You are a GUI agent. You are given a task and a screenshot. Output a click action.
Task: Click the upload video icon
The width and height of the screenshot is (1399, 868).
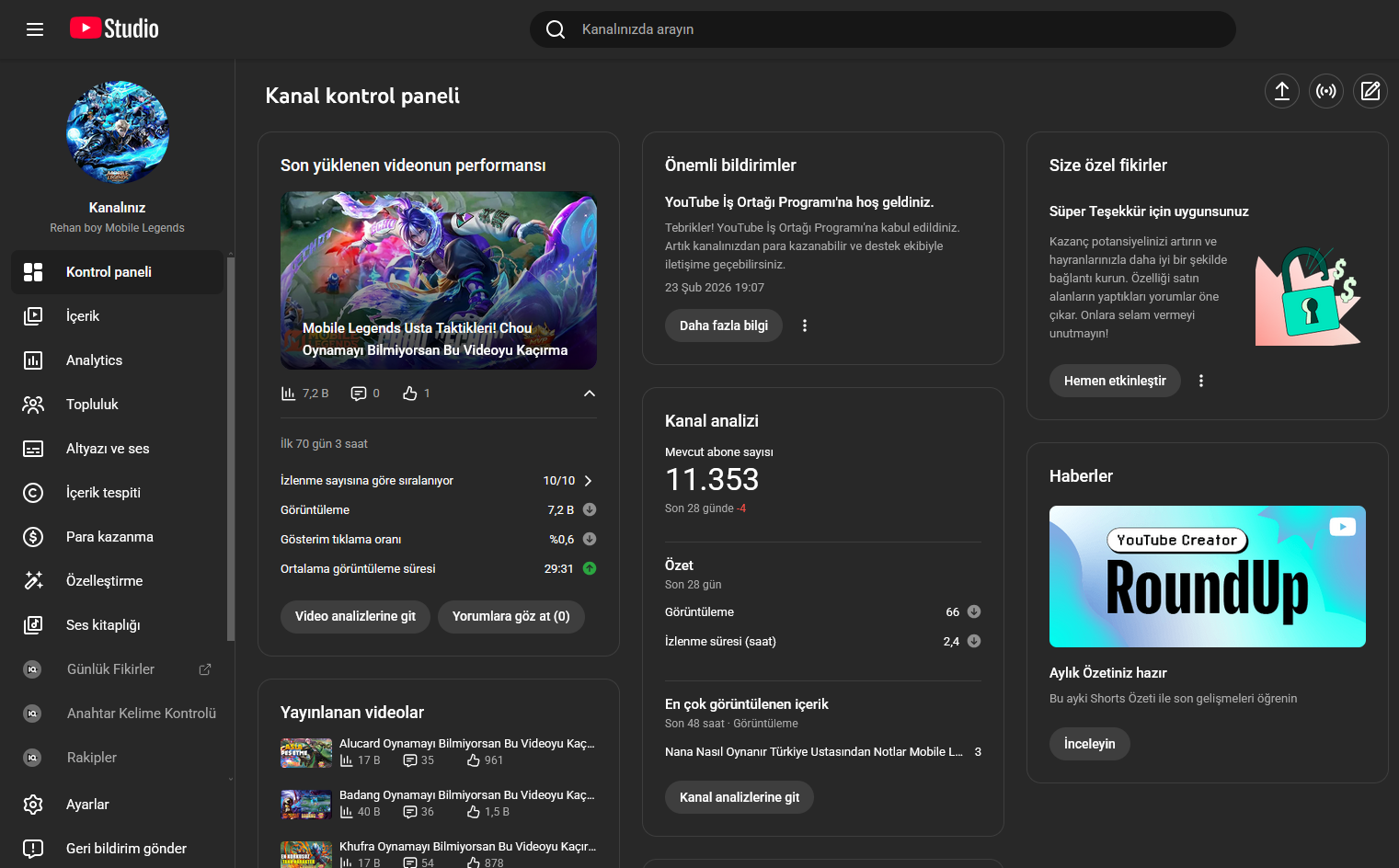[1282, 91]
